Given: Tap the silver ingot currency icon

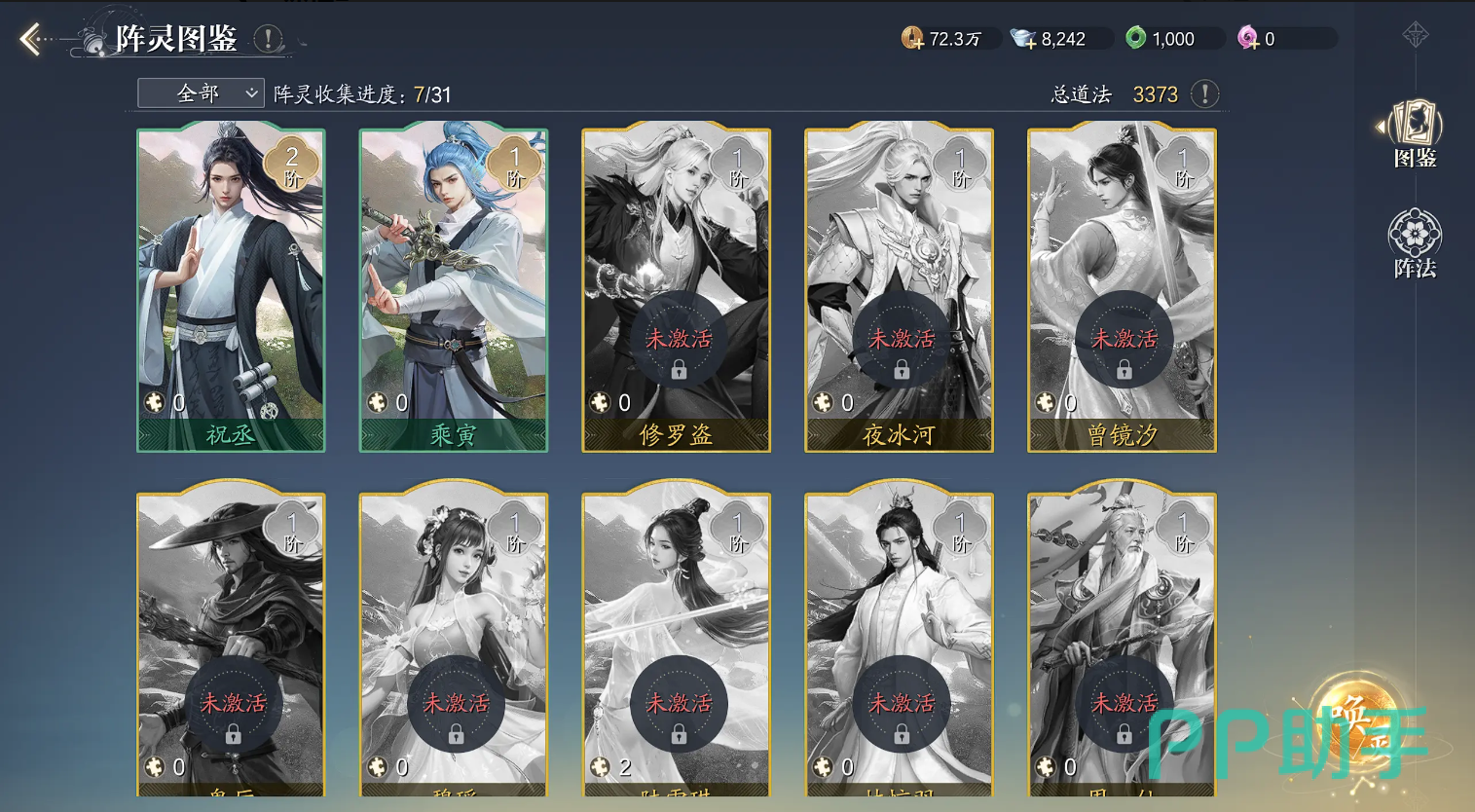Looking at the screenshot, I should pos(1023,39).
